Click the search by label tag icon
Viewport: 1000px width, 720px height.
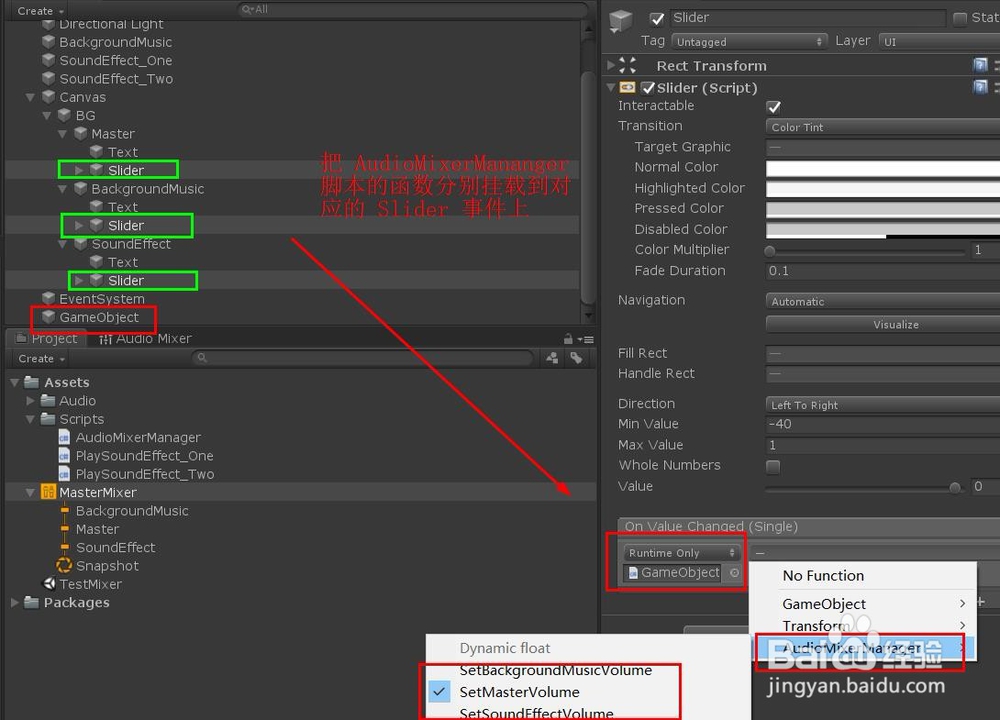pyautogui.click(x=577, y=358)
